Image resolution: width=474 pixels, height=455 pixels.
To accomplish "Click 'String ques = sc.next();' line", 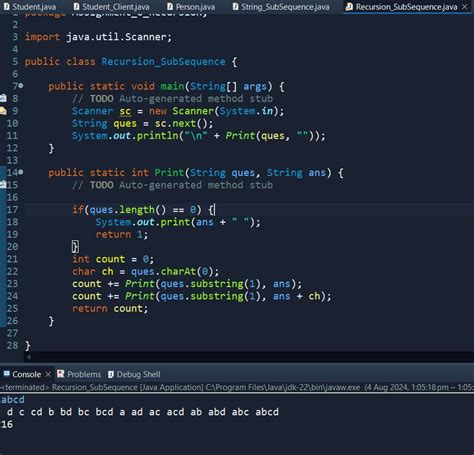I will 142,124.
